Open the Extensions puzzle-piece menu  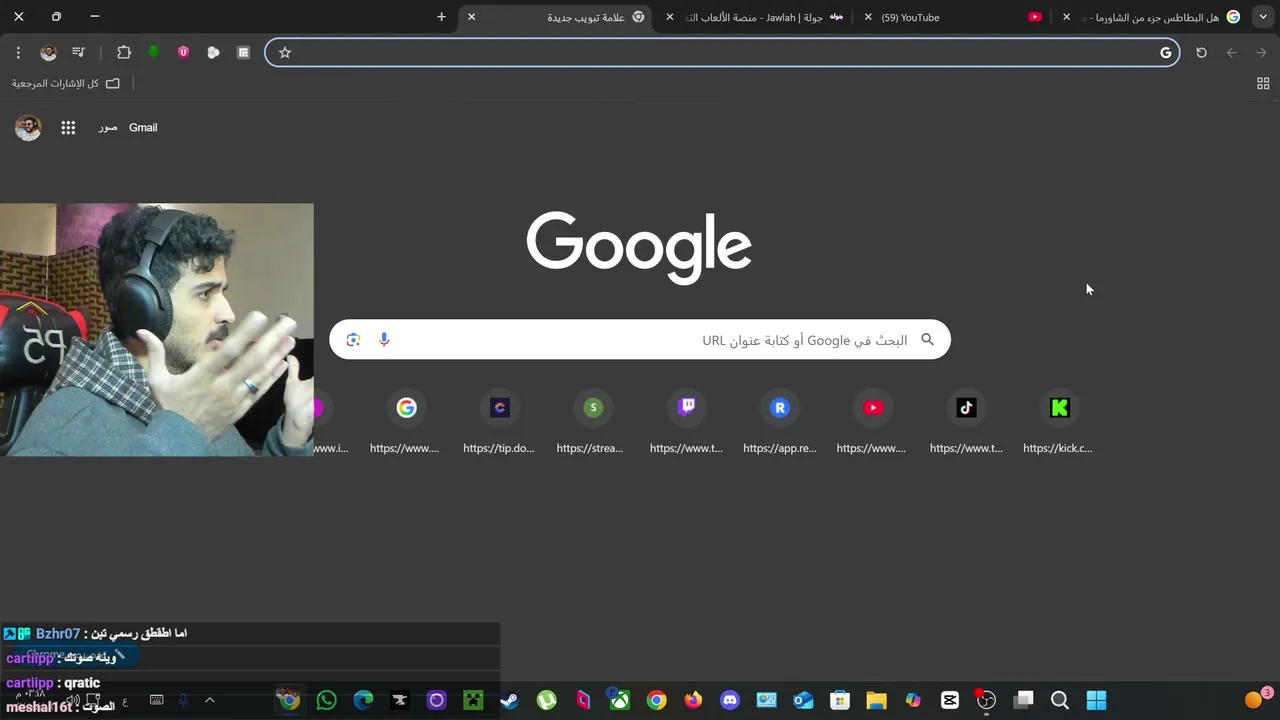[124, 52]
